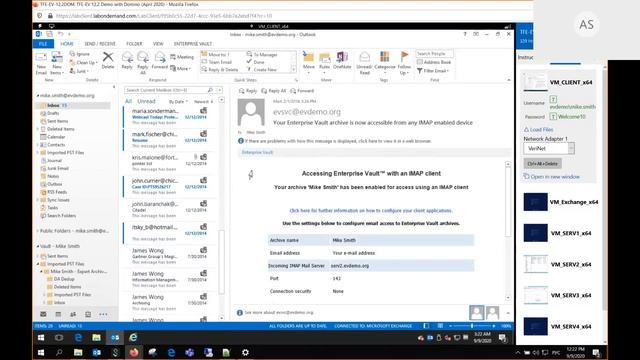This screenshot has height=360, width=640.
Task: Select the Inbox folder
Action: [73, 105]
